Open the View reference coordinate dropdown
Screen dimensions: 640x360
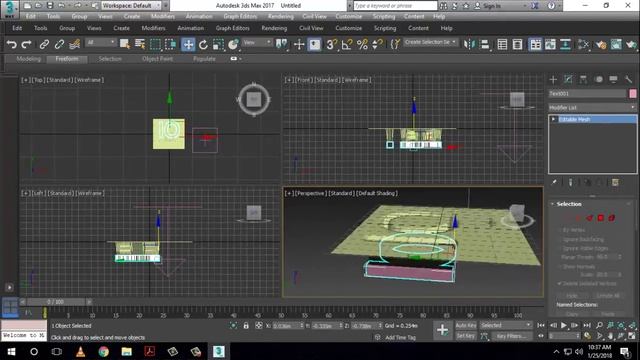point(257,42)
